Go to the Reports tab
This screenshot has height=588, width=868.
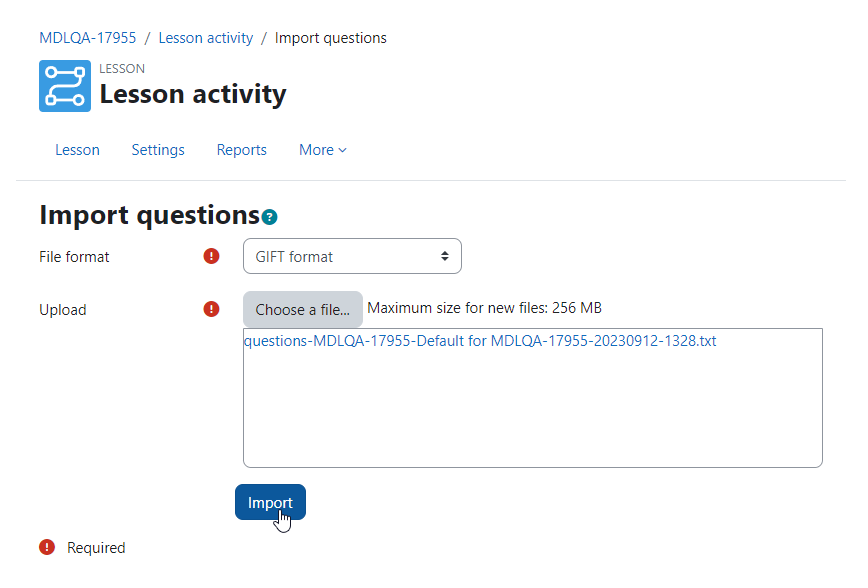coord(241,150)
